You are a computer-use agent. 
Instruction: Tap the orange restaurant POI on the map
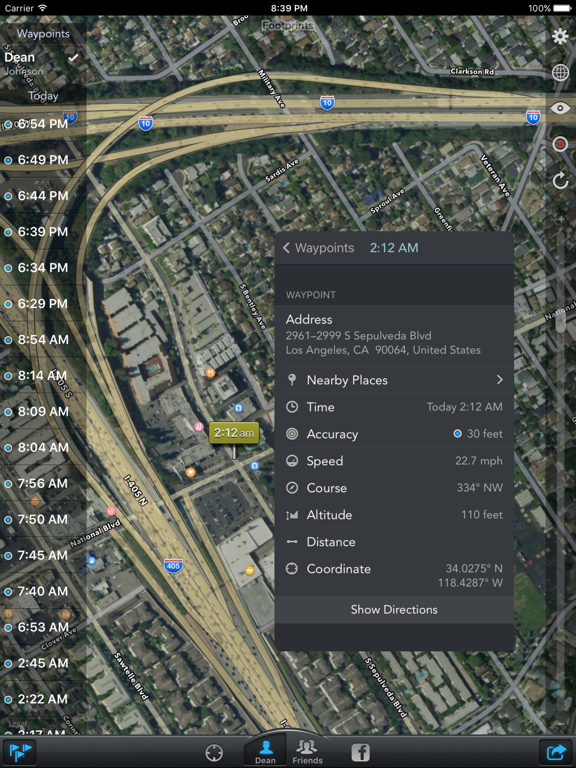tap(210, 373)
